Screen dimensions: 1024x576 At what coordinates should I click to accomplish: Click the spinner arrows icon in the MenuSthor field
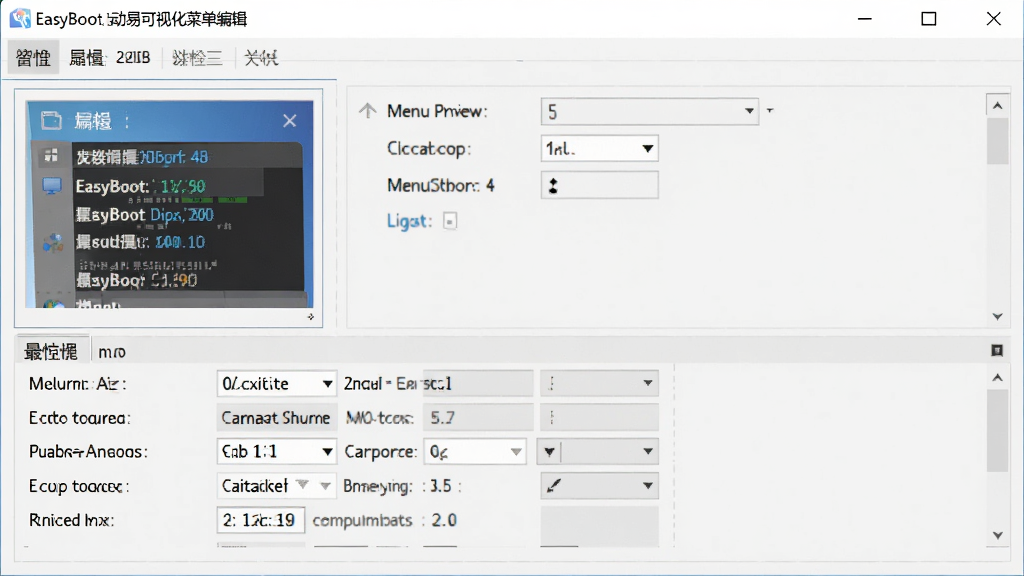[x=553, y=186]
